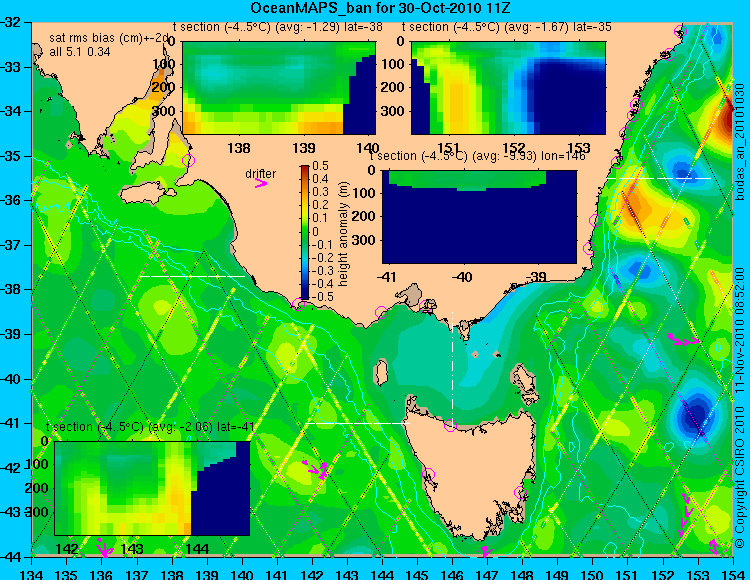Image resolution: width=750 pixels, height=580 pixels.
Task: Click longitude label 134 on bottom axis
Action: (x=32, y=574)
